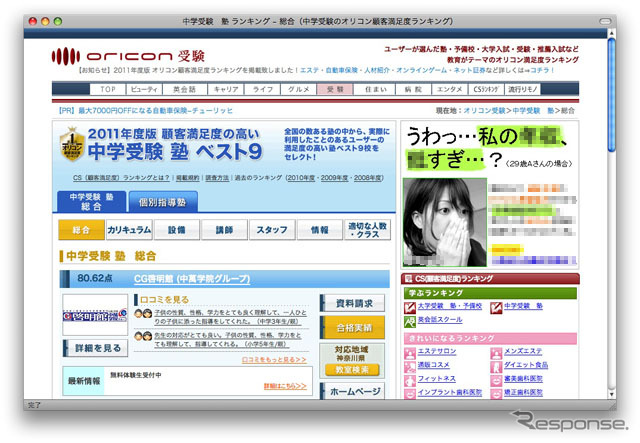Click the reviewer face icons beside the first review

(143, 313)
